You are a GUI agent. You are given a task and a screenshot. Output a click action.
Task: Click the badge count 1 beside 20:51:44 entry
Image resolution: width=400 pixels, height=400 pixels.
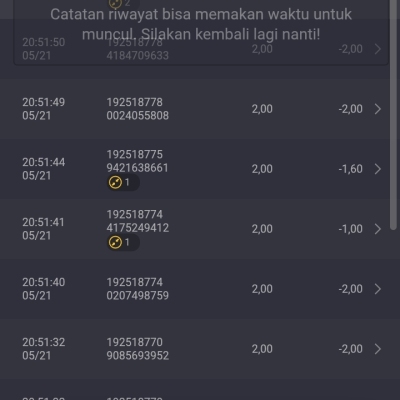tap(127, 182)
